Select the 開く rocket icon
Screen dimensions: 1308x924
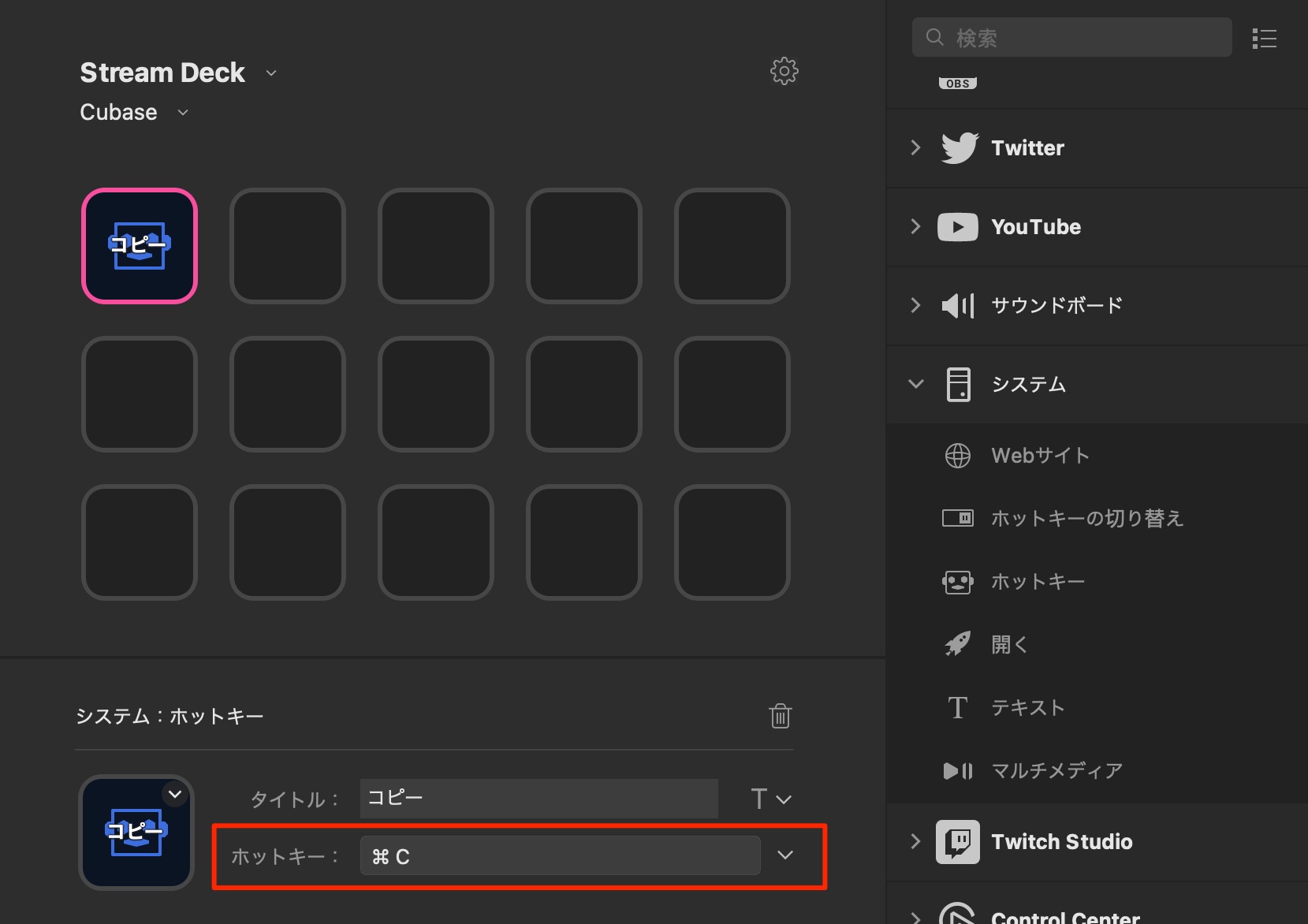point(958,644)
